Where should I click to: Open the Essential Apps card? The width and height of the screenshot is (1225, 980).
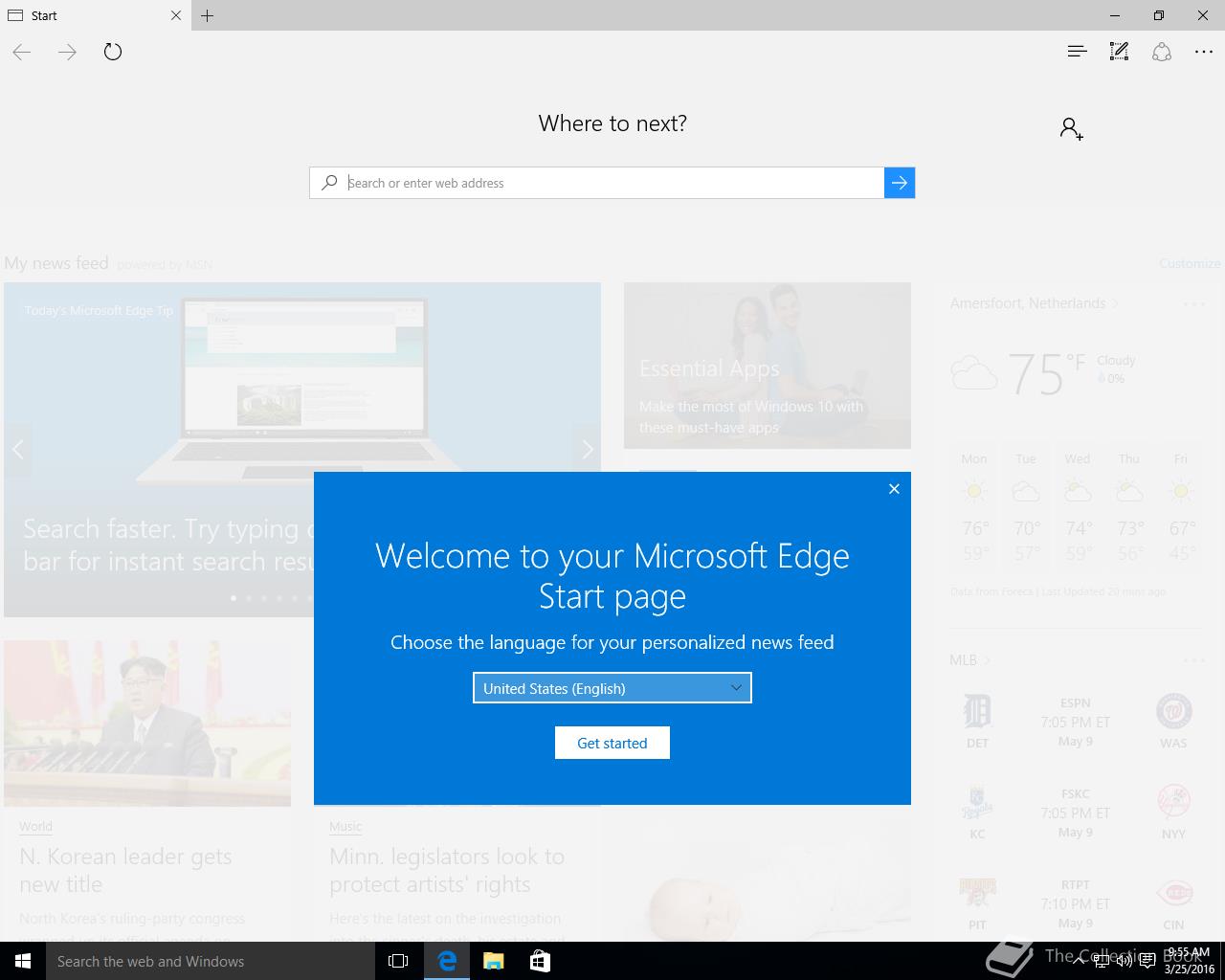[x=768, y=366]
